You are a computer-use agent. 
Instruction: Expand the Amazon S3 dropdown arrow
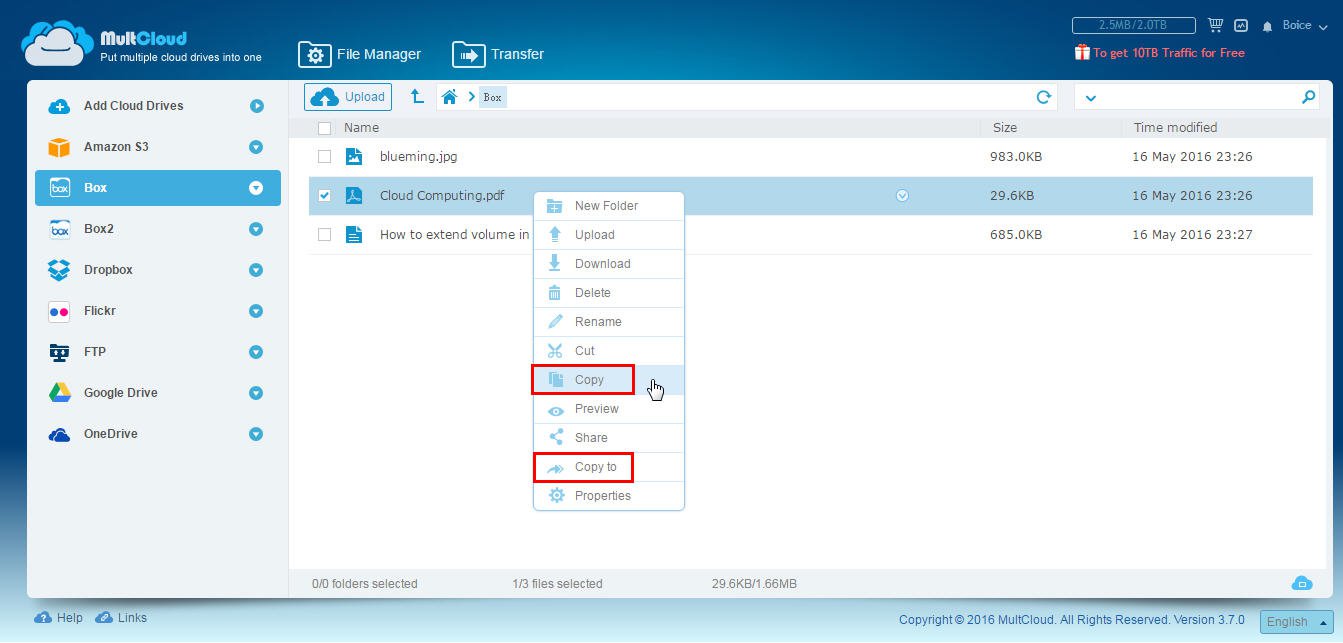[x=256, y=147]
